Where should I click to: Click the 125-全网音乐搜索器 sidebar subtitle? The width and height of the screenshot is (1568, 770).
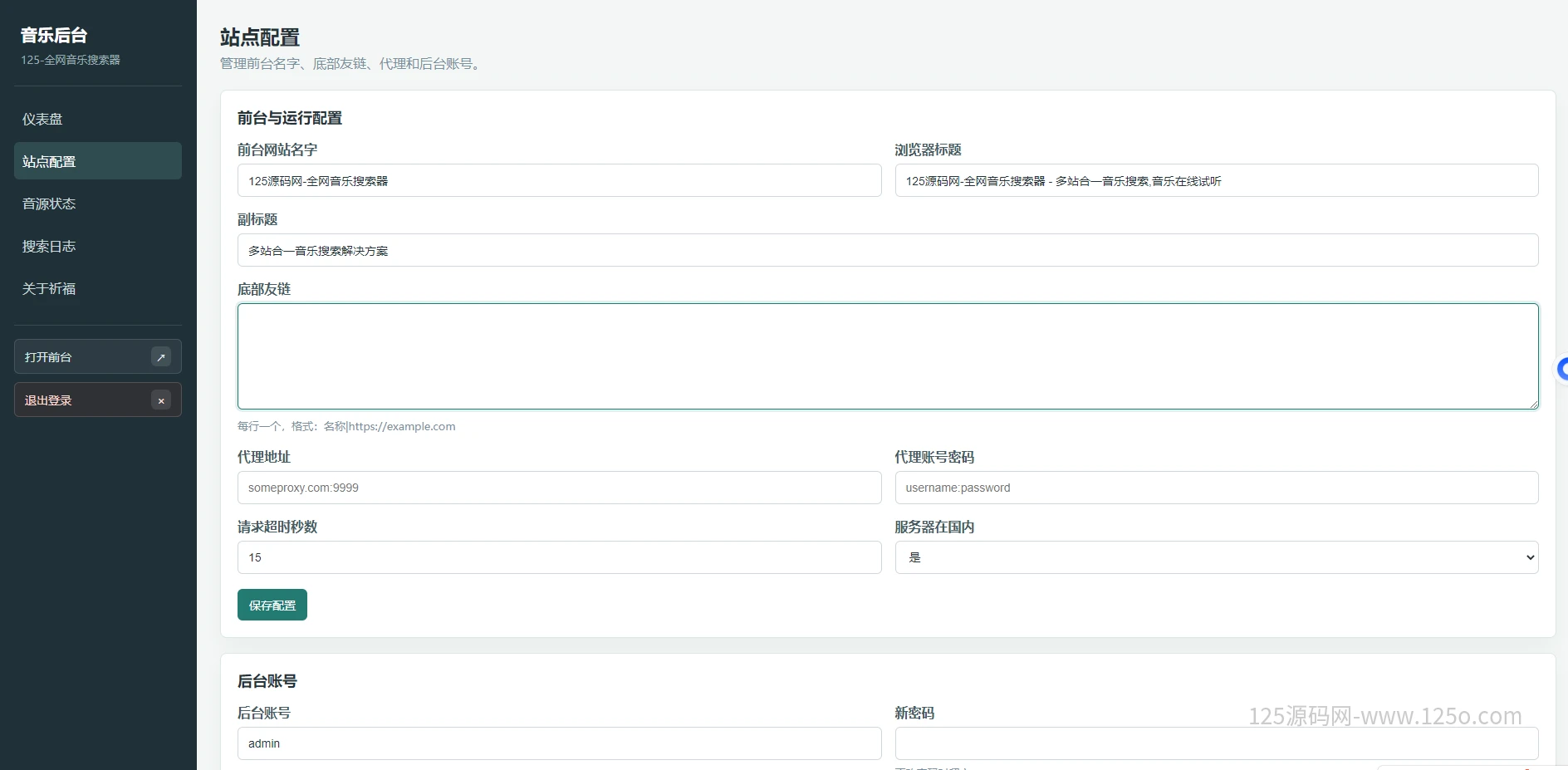click(x=71, y=60)
